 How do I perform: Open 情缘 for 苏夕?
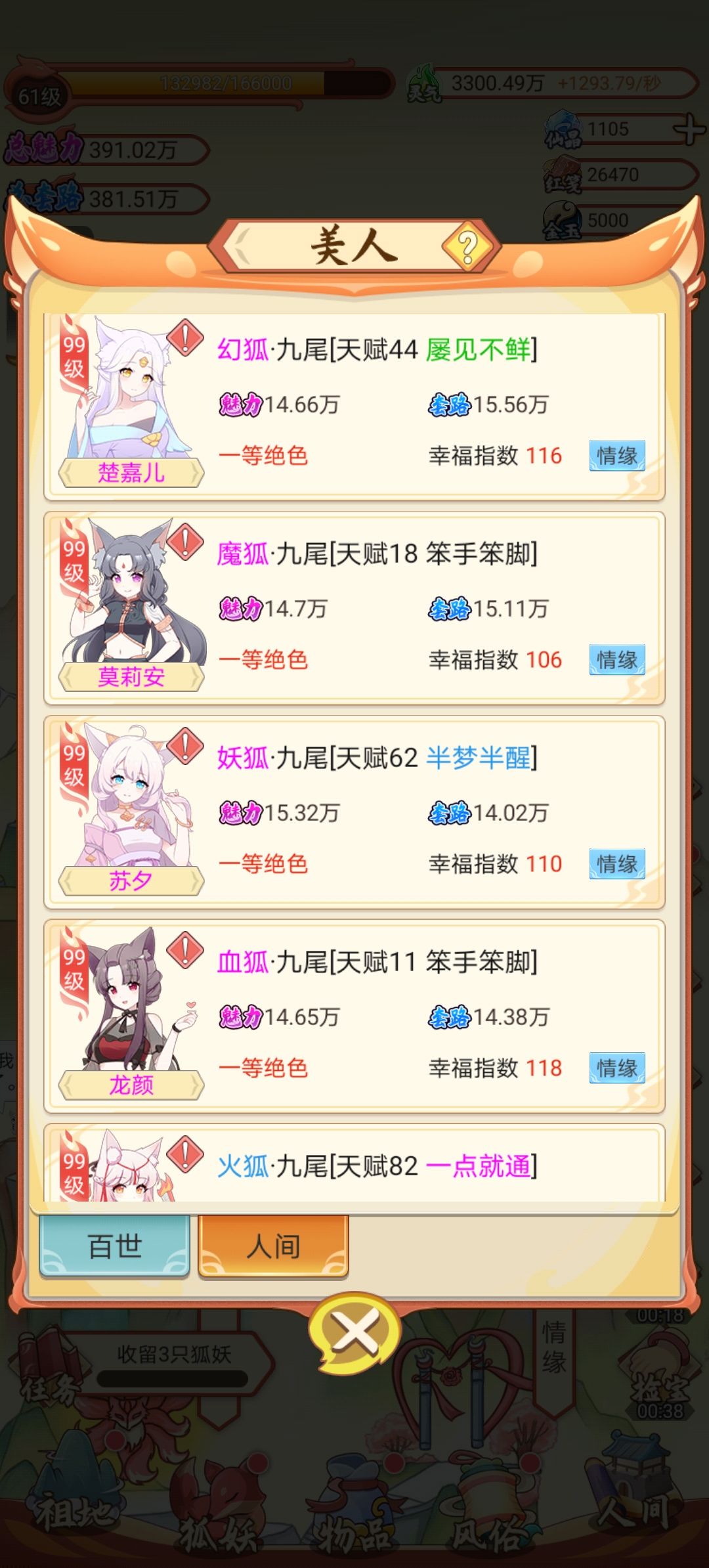(617, 864)
